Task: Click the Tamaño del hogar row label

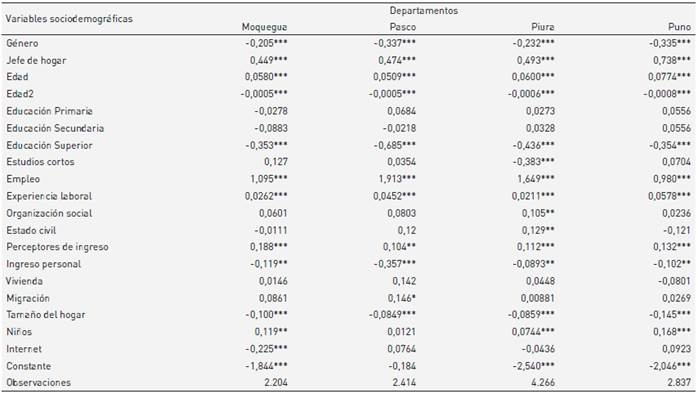Action: (46, 315)
